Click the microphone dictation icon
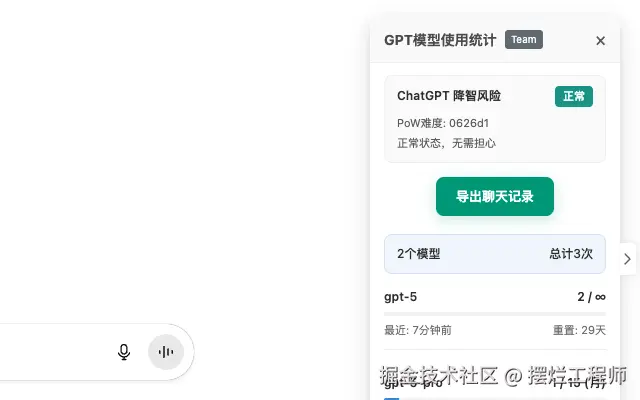 [x=124, y=352]
